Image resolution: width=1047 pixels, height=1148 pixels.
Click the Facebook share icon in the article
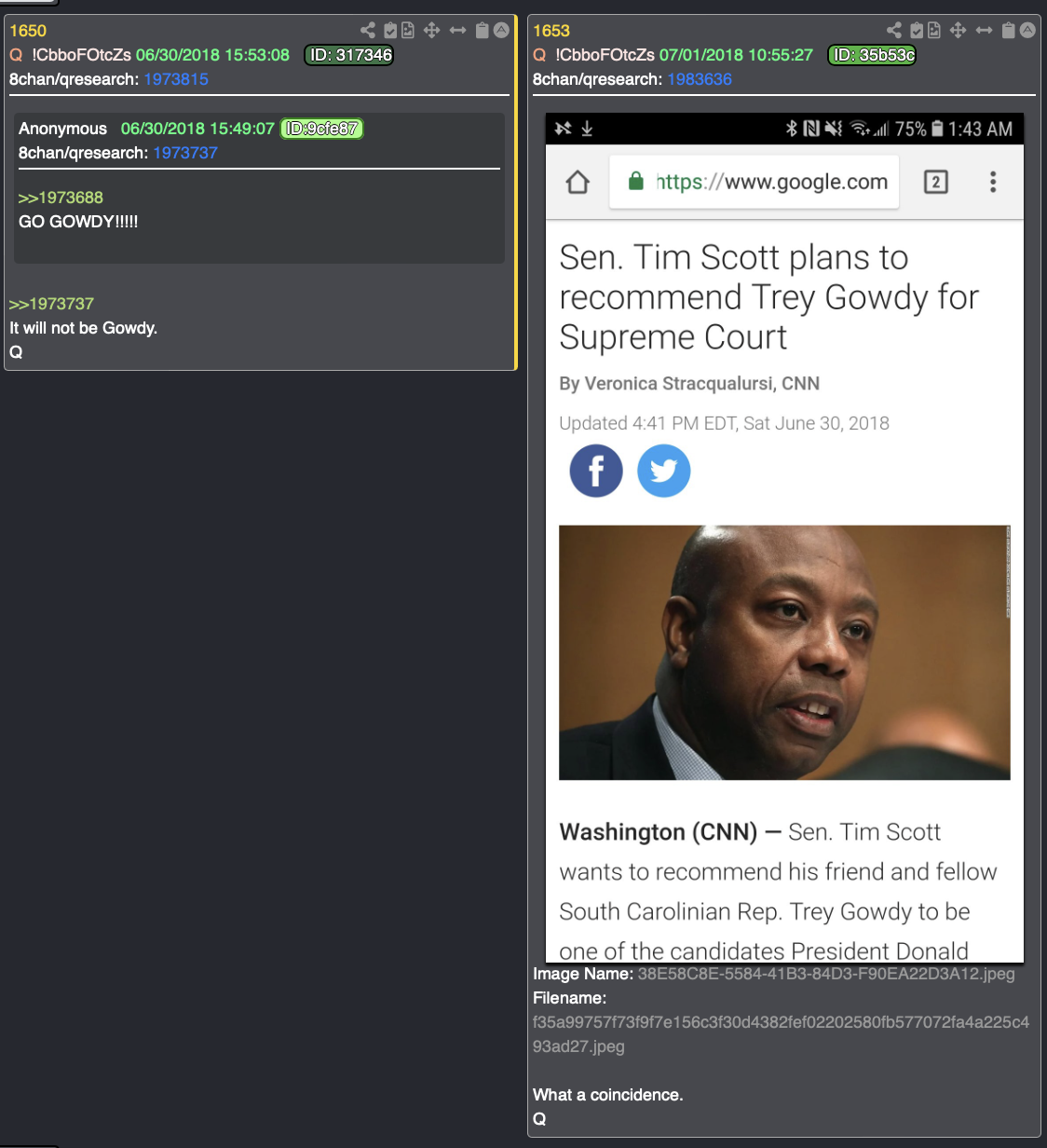(596, 471)
